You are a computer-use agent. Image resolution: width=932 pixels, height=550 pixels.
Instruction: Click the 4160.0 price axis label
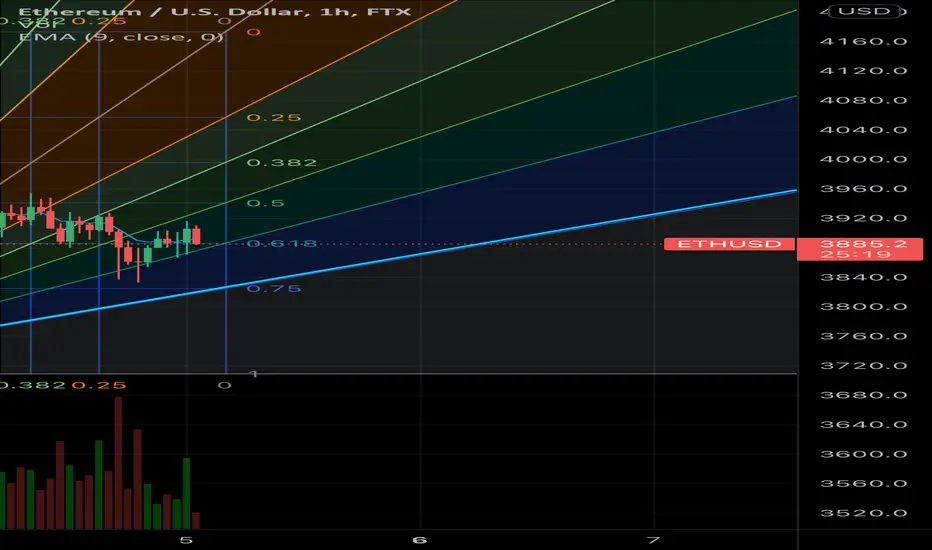pos(863,41)
